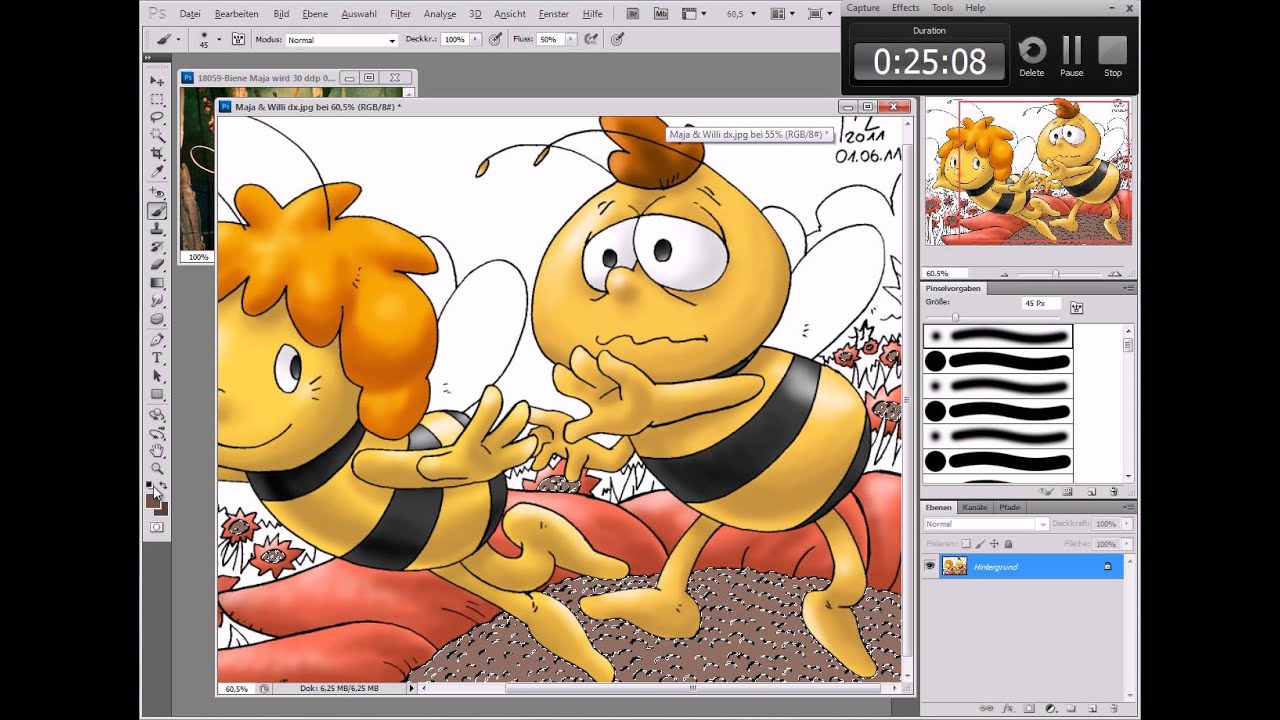Open the brush Modus dropdown
The image size is (1280, 720).
(x=342, y=40)
